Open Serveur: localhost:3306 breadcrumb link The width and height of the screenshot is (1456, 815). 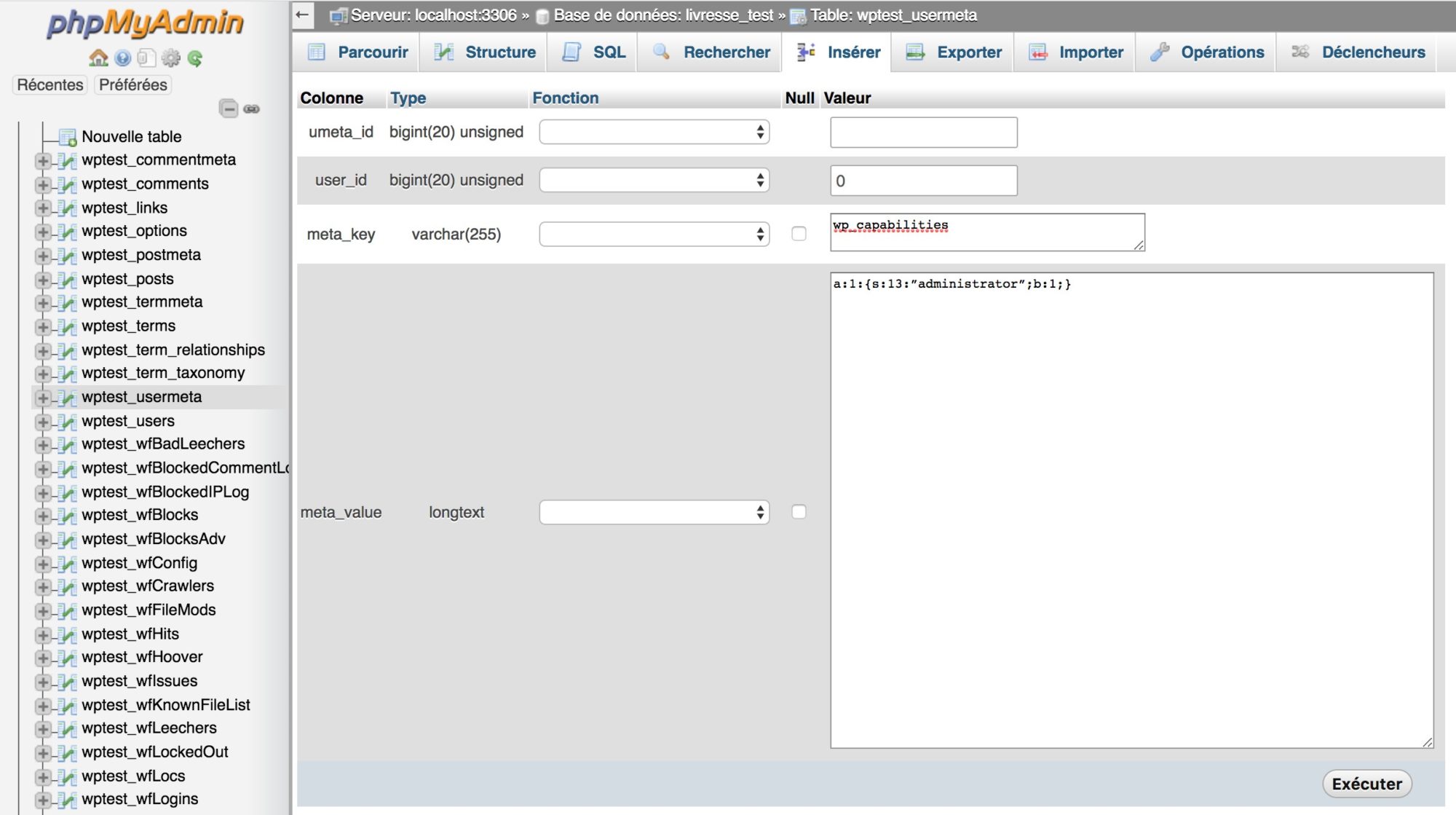434,15
